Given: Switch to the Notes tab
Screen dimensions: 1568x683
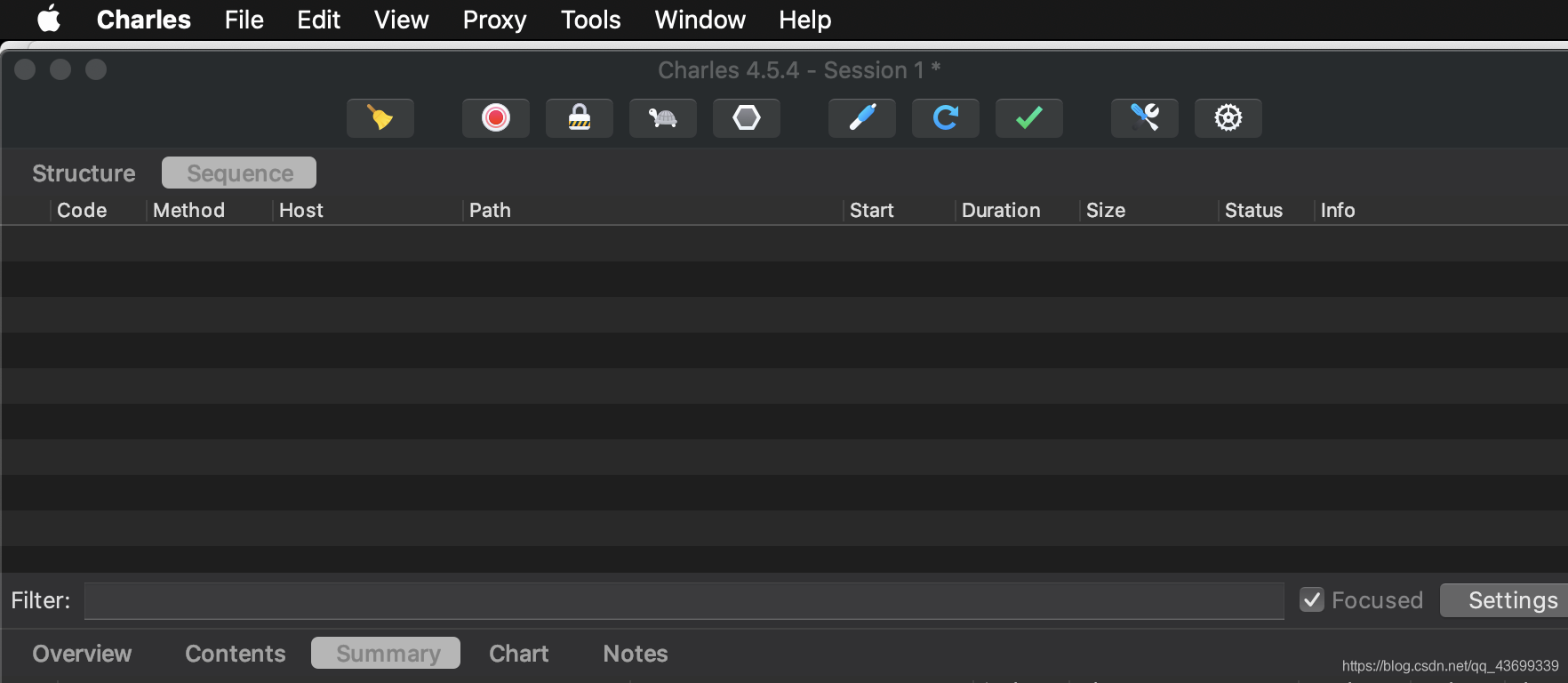Looking at the screenshot, I should 636,654.
